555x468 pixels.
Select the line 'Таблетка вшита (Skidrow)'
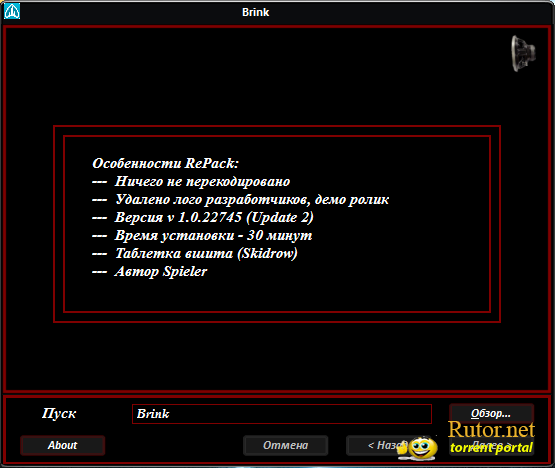[x=195, y=253]
